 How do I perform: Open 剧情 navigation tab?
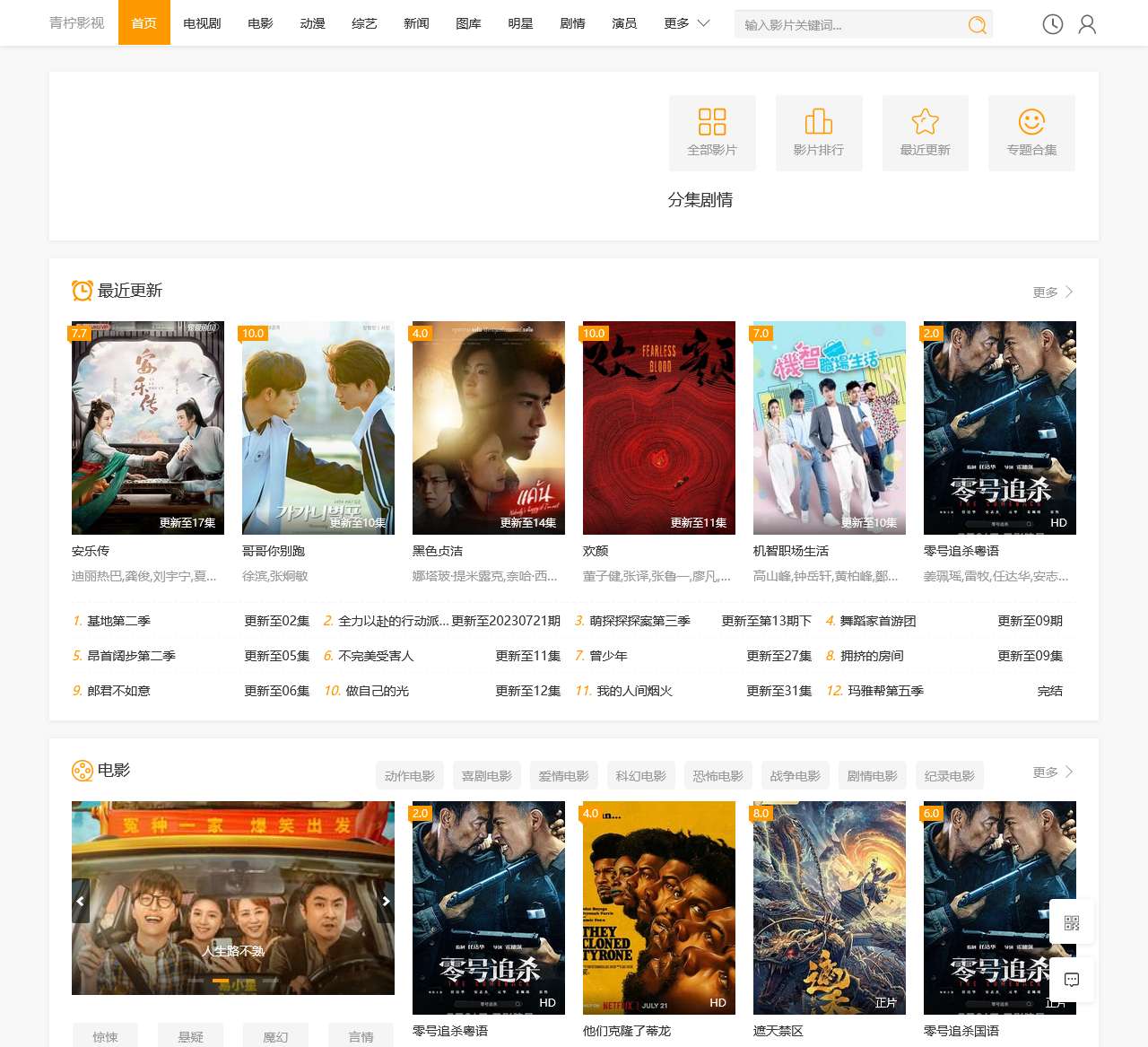(x=572, y=23)
